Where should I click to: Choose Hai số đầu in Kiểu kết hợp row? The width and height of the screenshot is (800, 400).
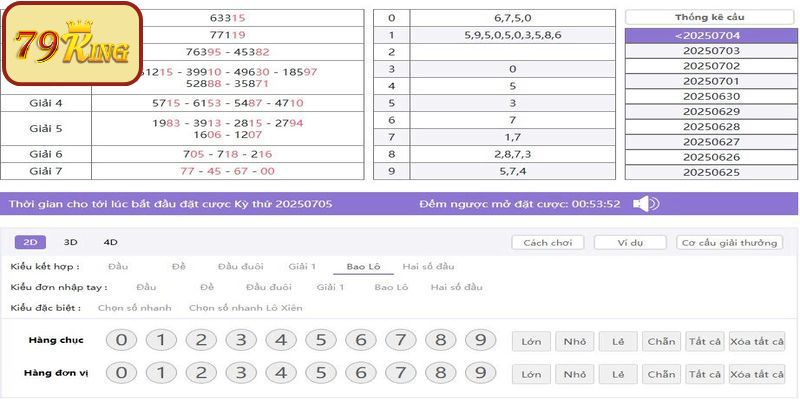point(428,266)
